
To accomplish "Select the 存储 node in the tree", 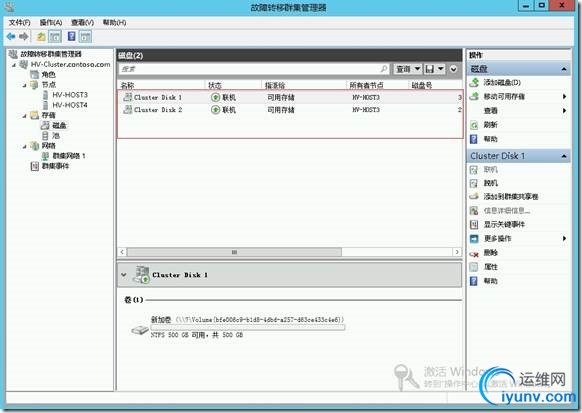I will point(48,115).
